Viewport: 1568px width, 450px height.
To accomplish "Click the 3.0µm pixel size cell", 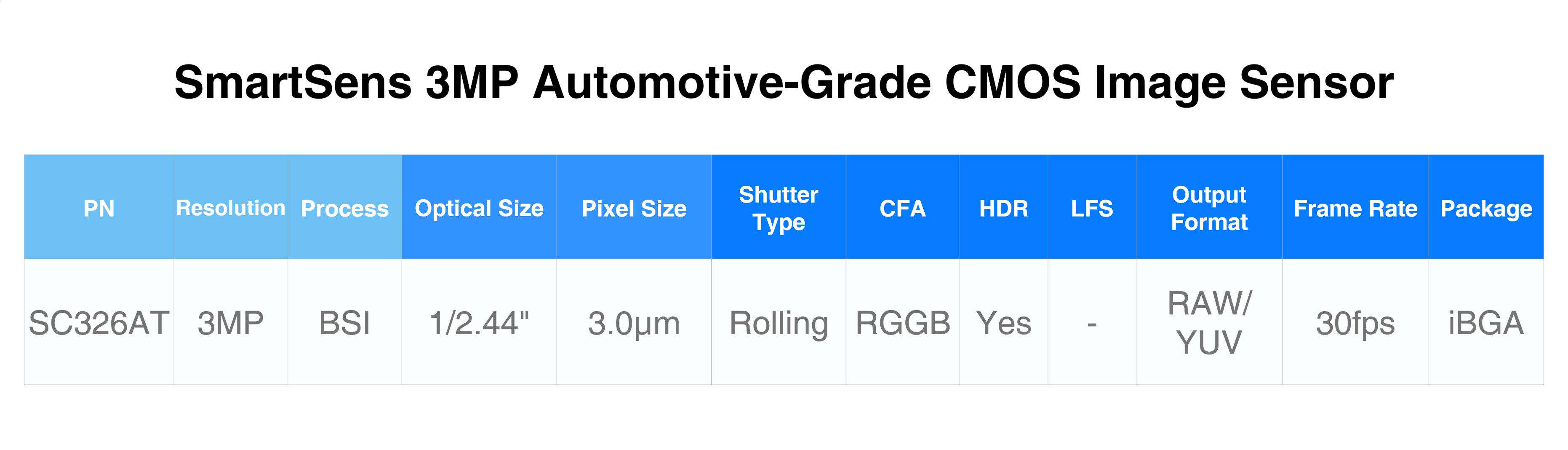I will [634, 322].
